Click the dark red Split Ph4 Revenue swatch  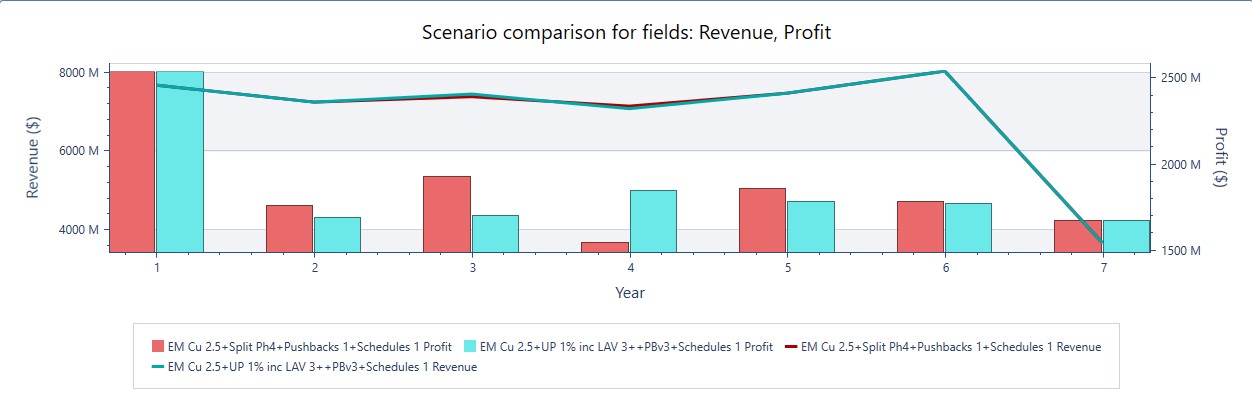(791, 347)
